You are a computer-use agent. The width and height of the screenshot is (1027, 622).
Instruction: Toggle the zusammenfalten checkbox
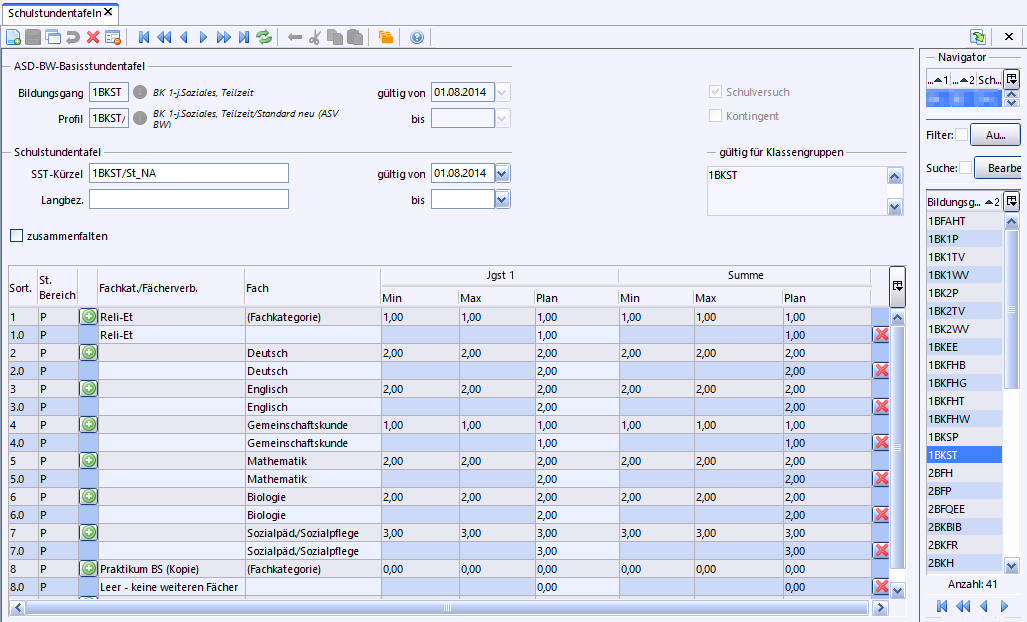pyautogui.click(x=16, y=236)
